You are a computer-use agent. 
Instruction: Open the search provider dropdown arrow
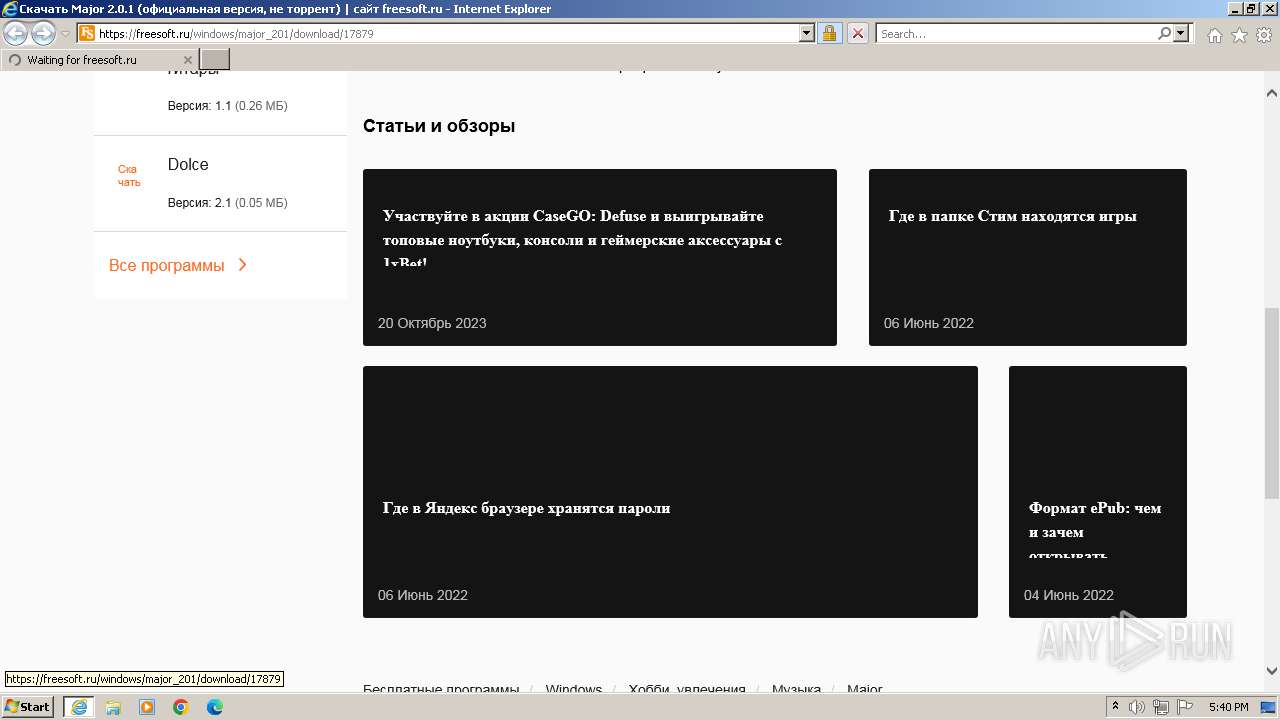point(1182,33)
